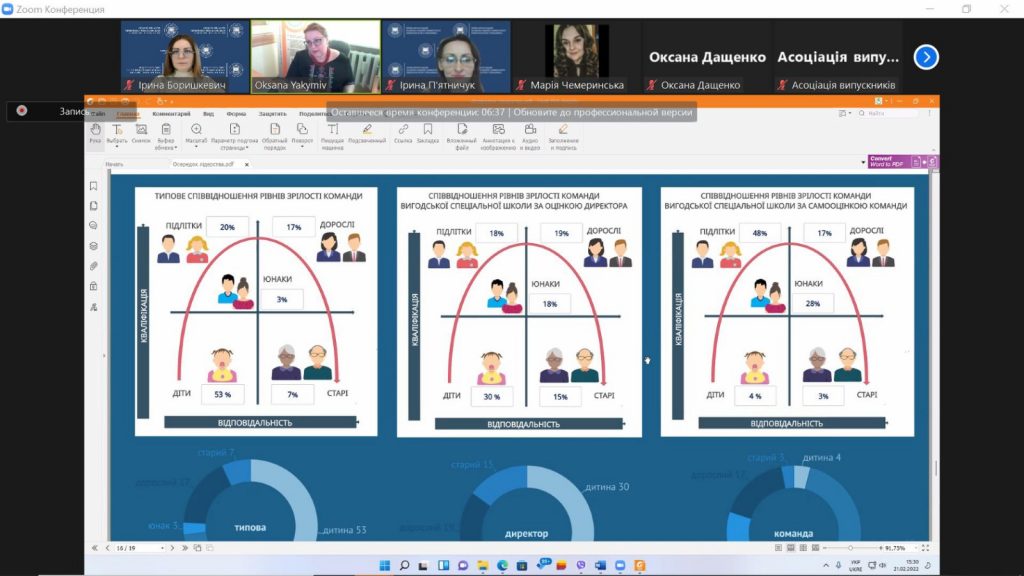The width and height of the screenshot is (1024, 576).
Task: Open the bookmarks panel in the left sidebar
Action: click(x=94, y=186)
